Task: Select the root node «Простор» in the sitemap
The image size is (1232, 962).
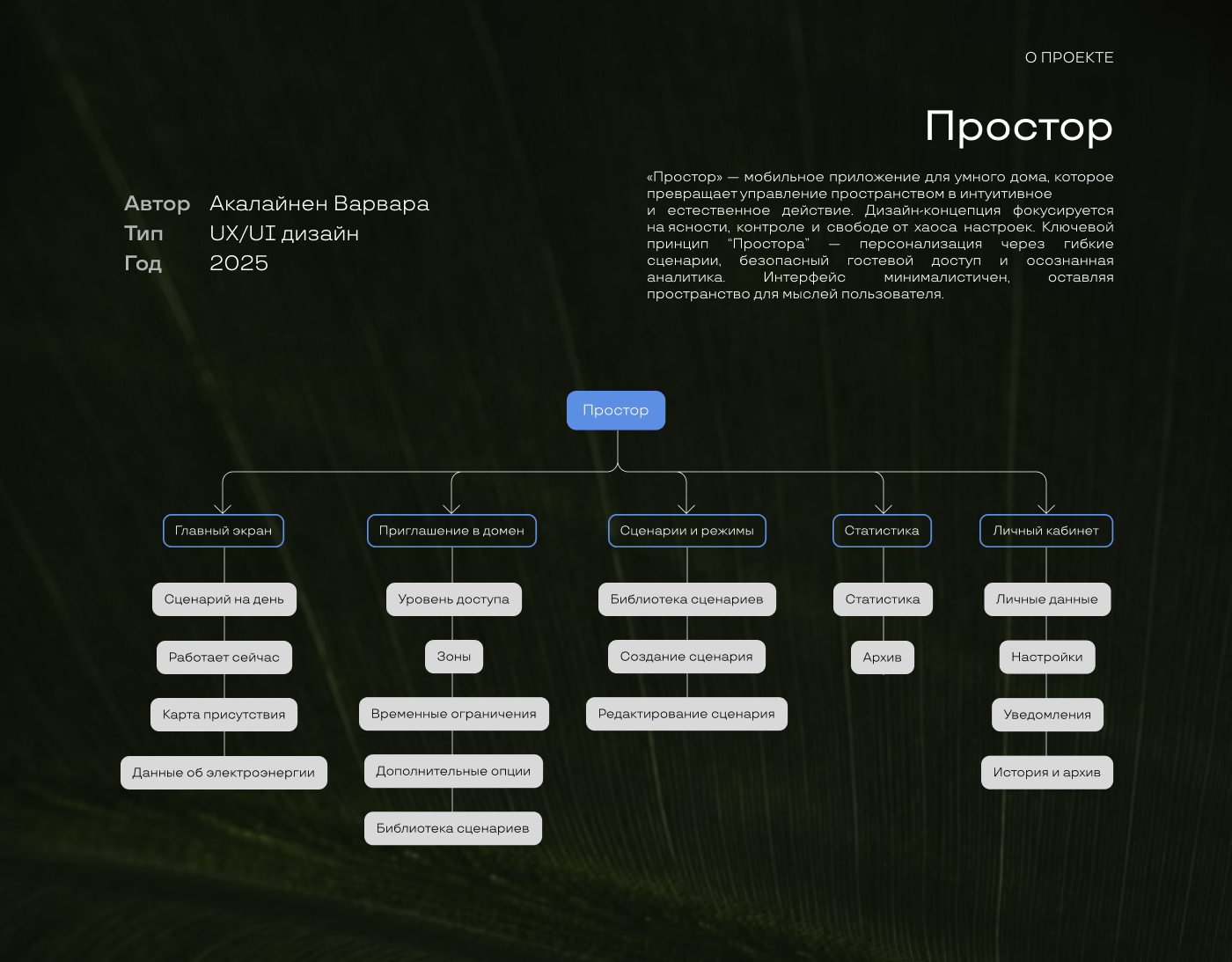Action: [x=616, y=410]
